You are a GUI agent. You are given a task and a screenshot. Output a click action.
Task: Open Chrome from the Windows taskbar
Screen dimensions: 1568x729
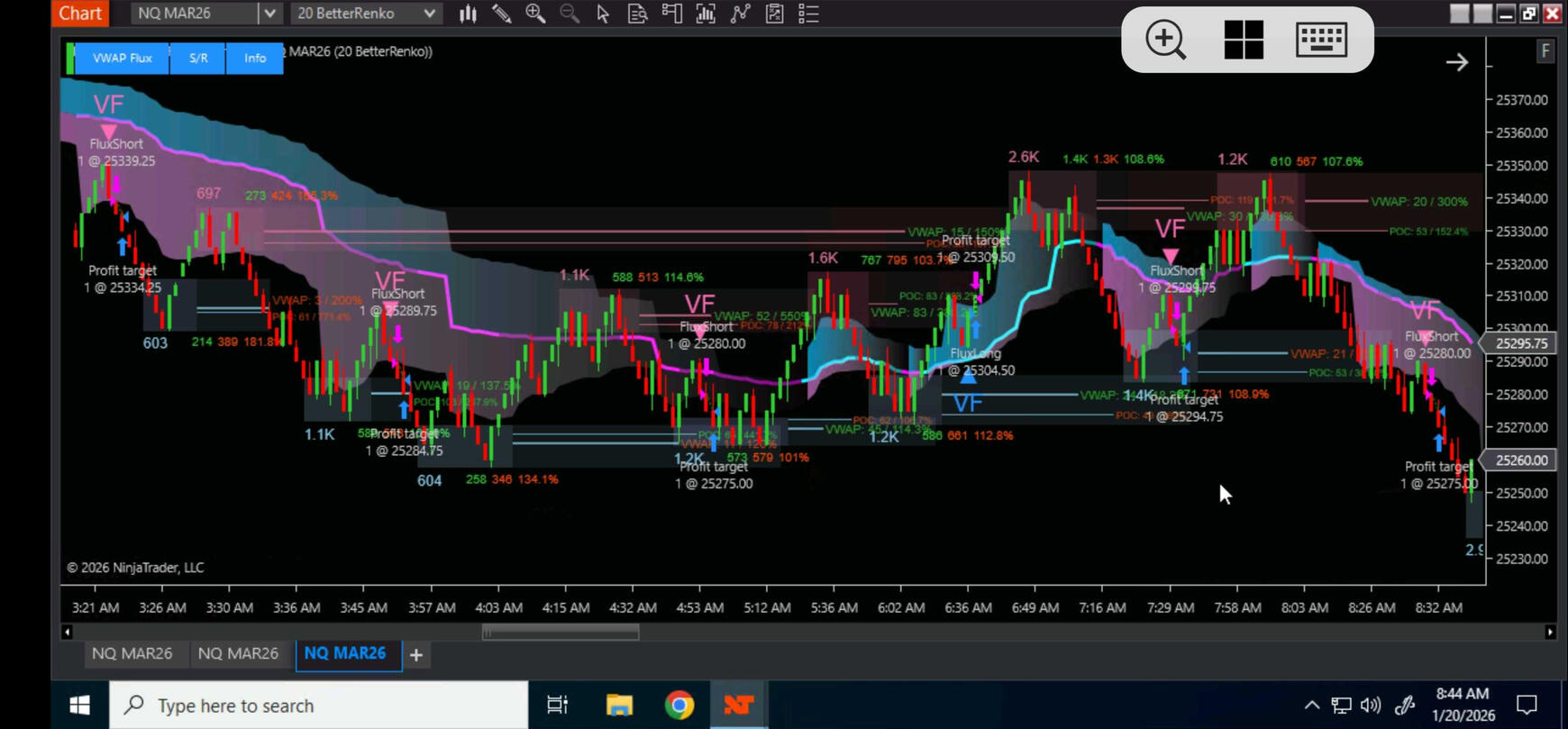[x=679, y=705]
